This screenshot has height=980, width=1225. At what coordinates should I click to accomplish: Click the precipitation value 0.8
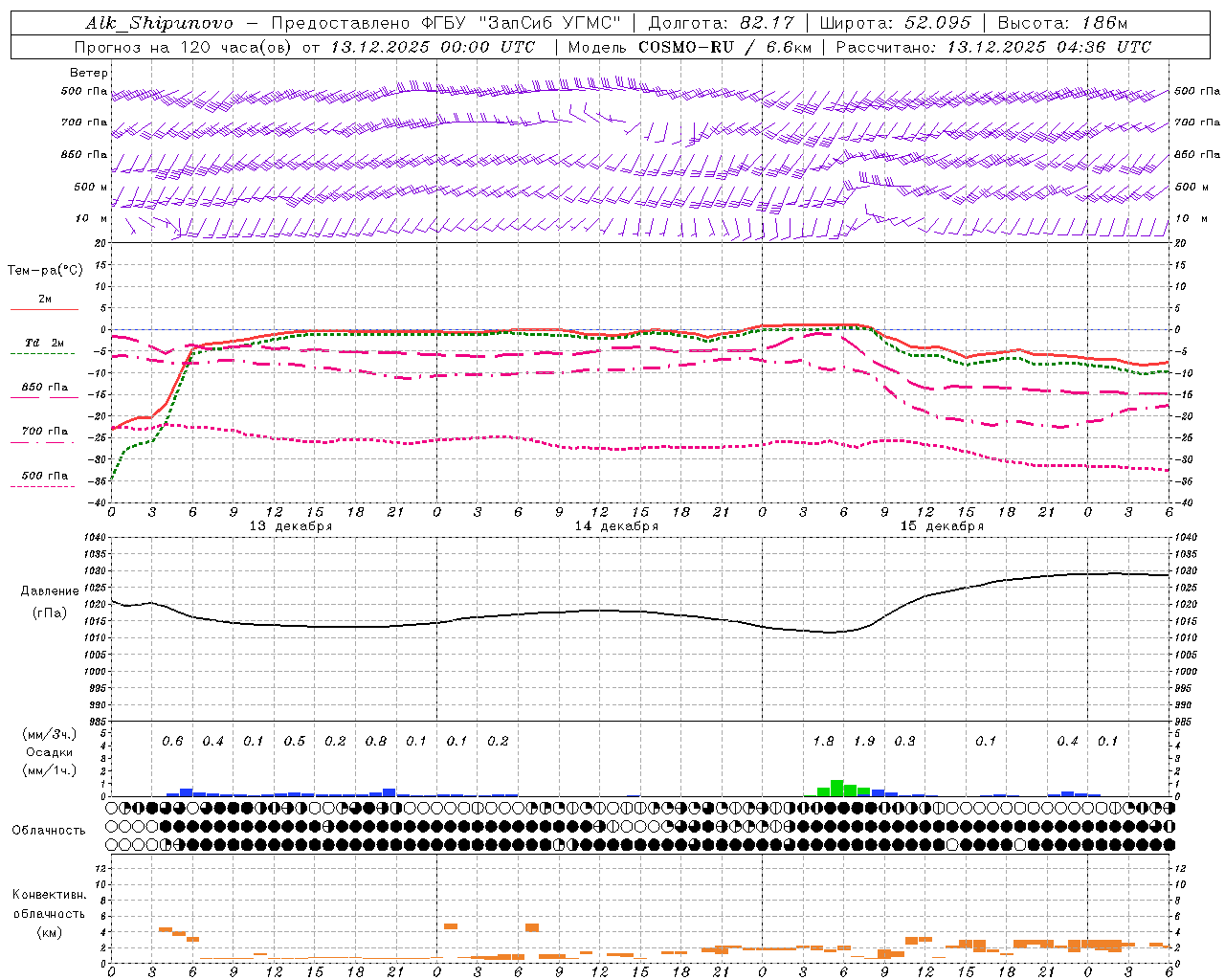tap(376, 741)
